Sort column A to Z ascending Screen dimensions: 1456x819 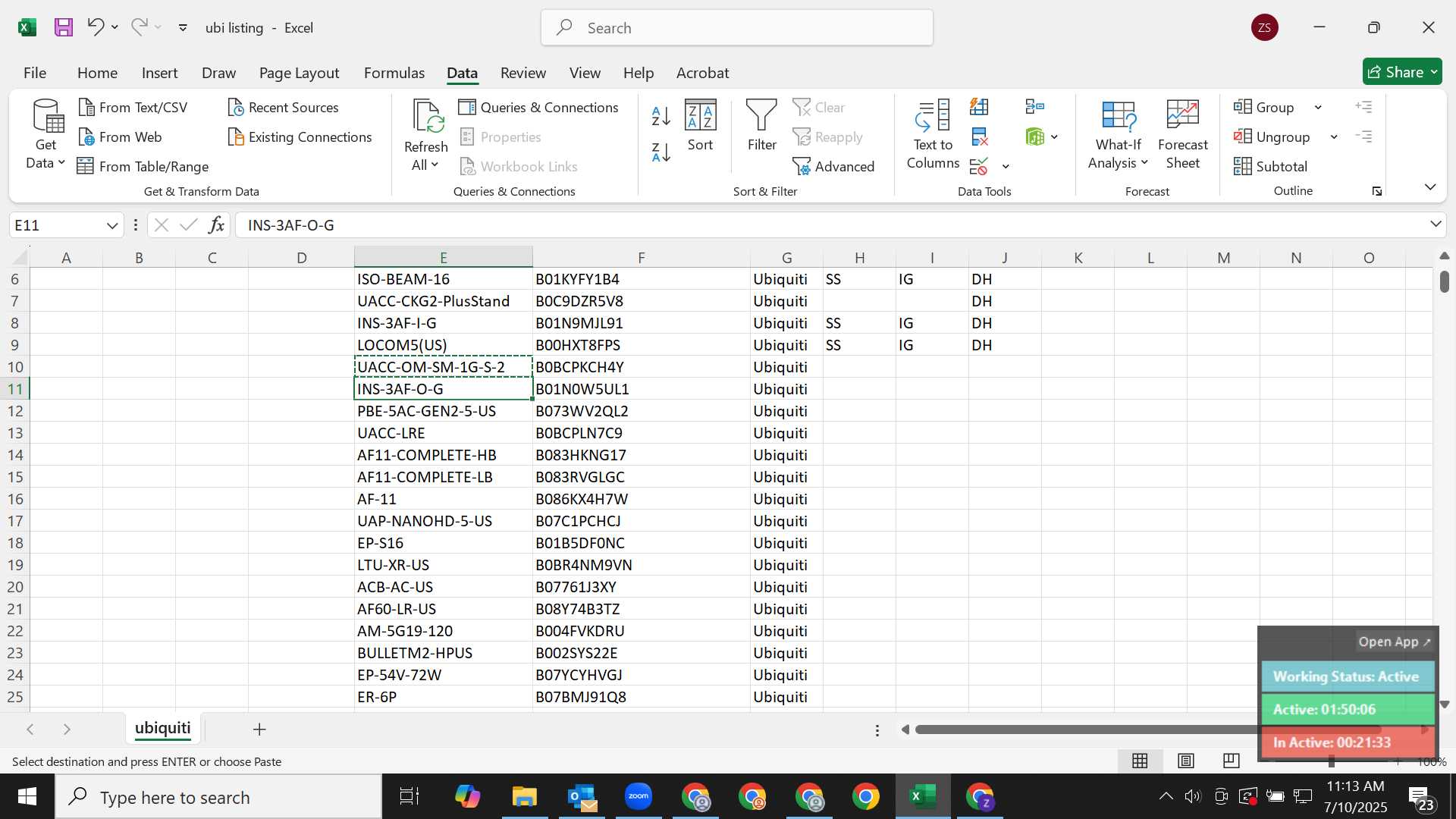point(661,116)
